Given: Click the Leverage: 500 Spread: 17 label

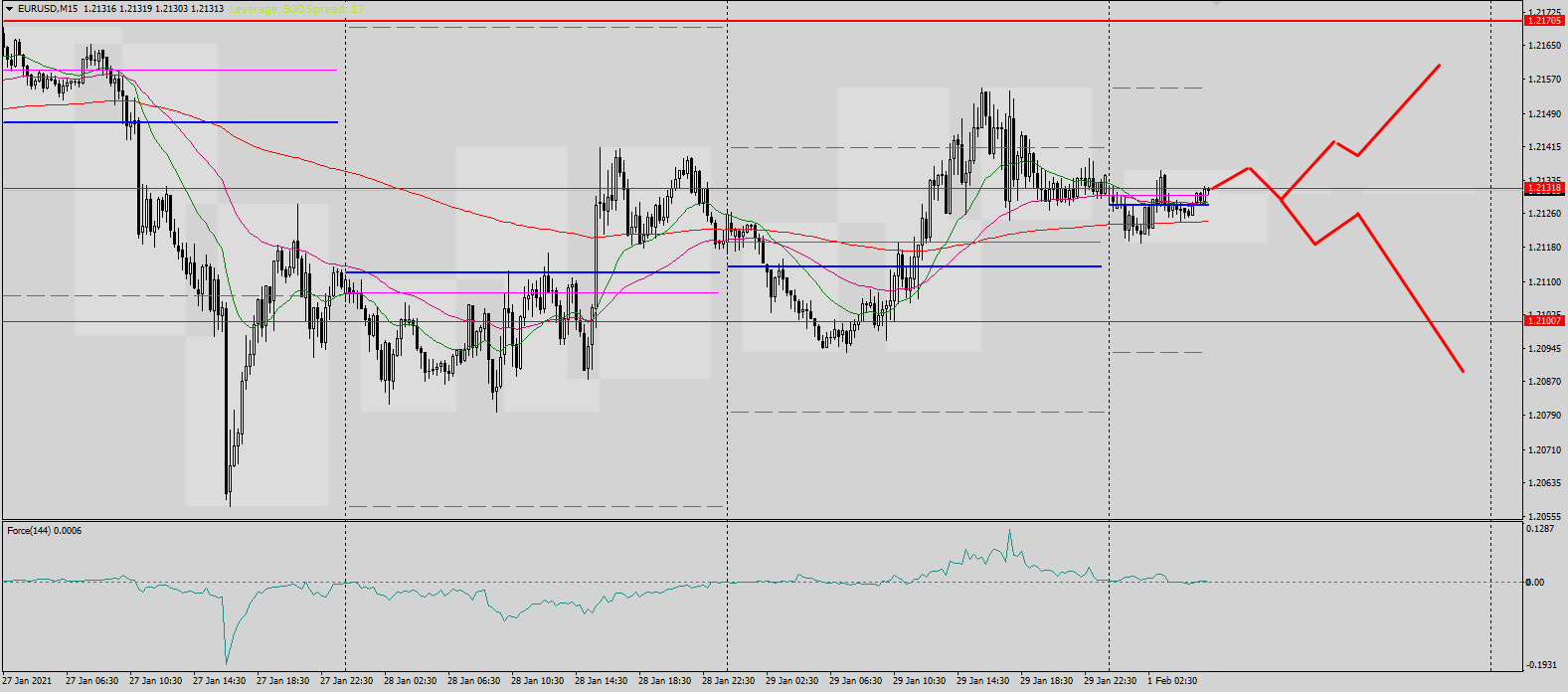Looking at the screenshot, I should coord(296,9).
